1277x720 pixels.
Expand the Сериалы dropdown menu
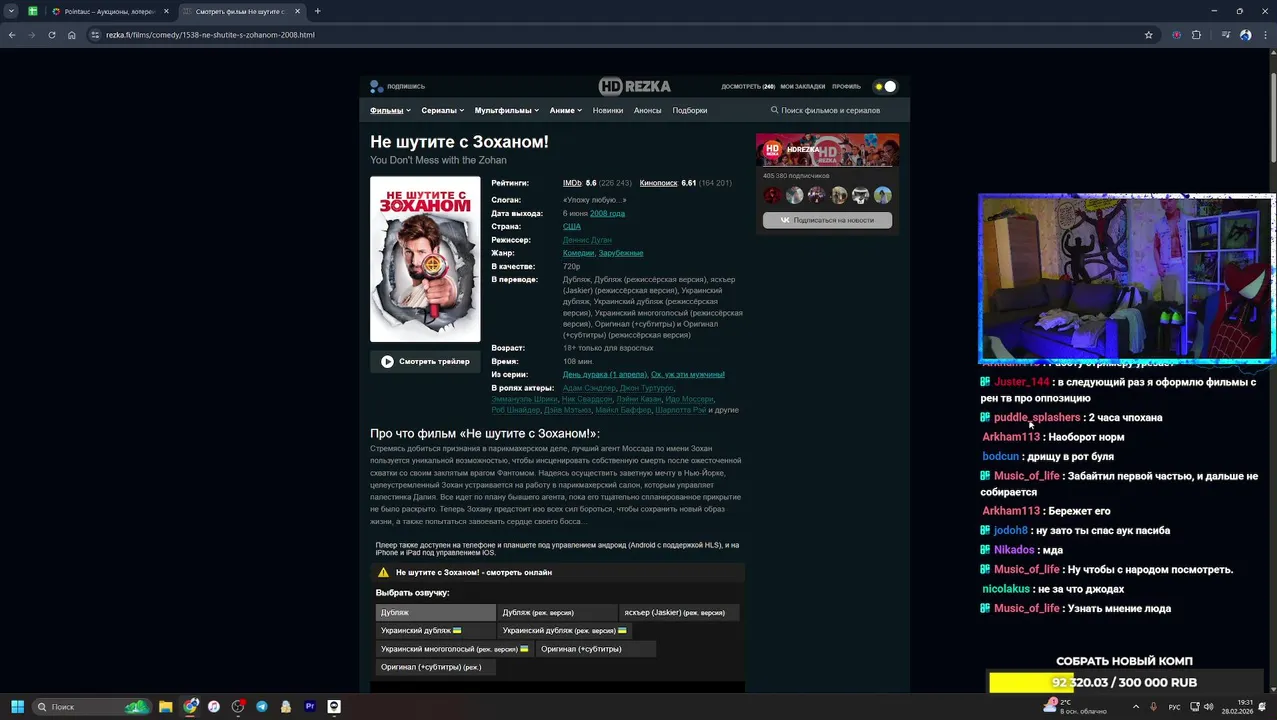(x=443, y=110)
